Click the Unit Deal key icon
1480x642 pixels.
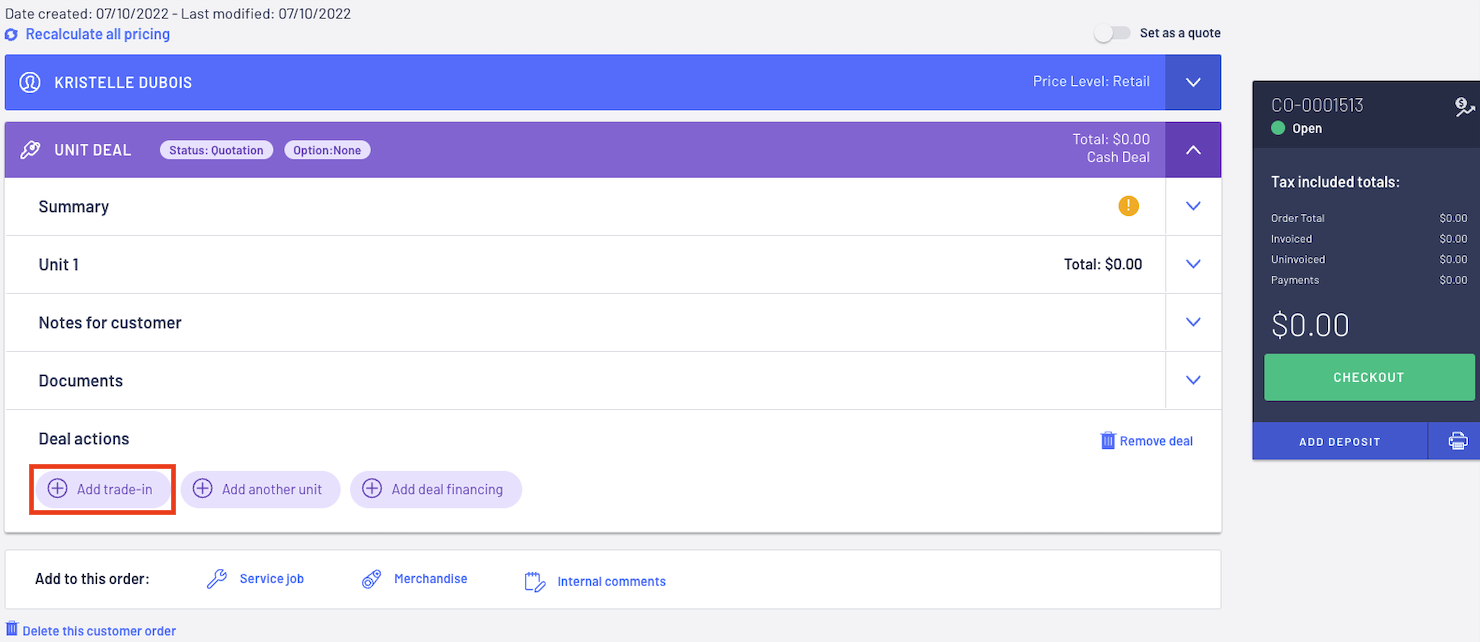click(x=30, y=150)
